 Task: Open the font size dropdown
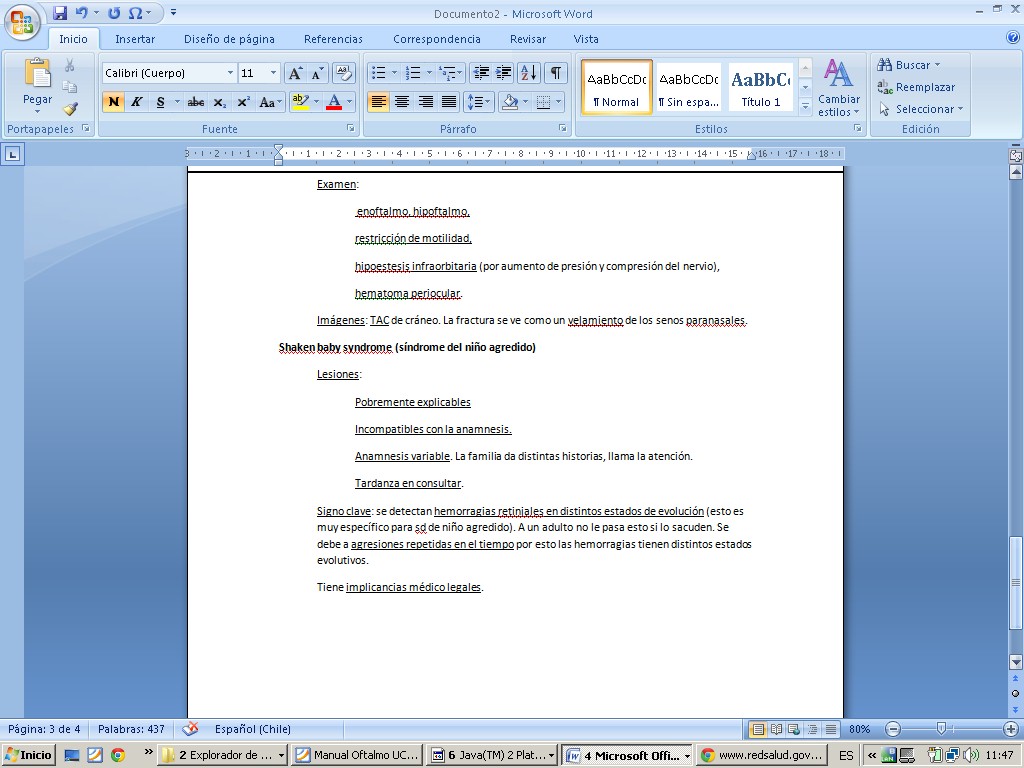point(273,73)
